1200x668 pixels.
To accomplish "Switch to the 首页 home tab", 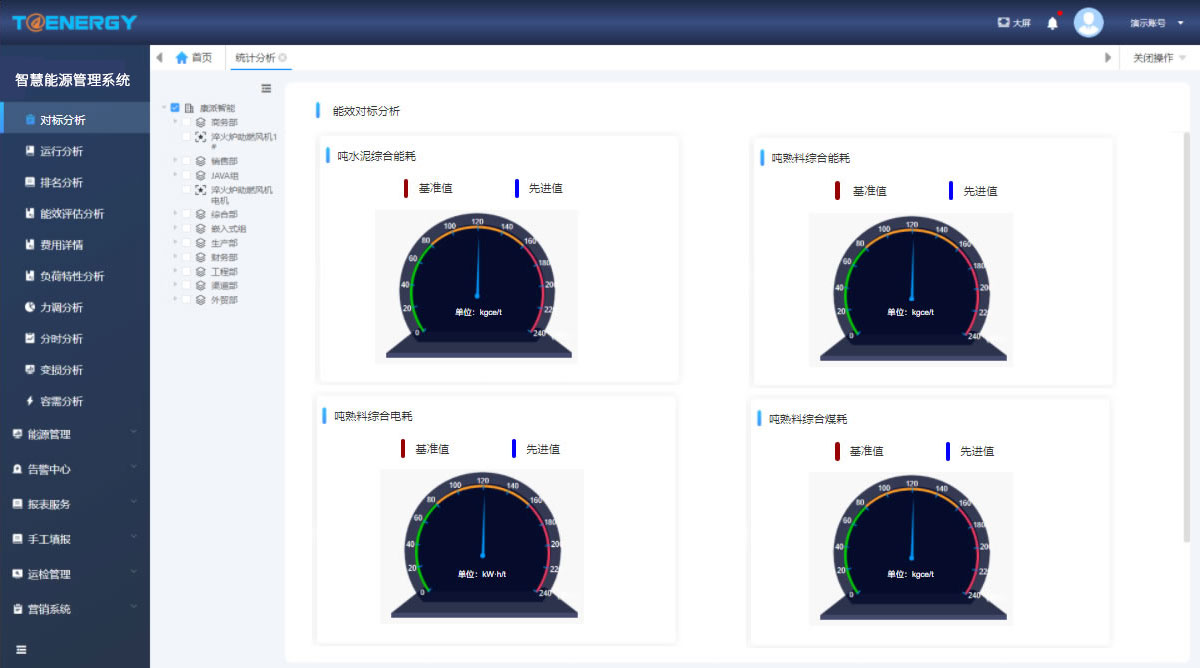I will pos(194,58).
